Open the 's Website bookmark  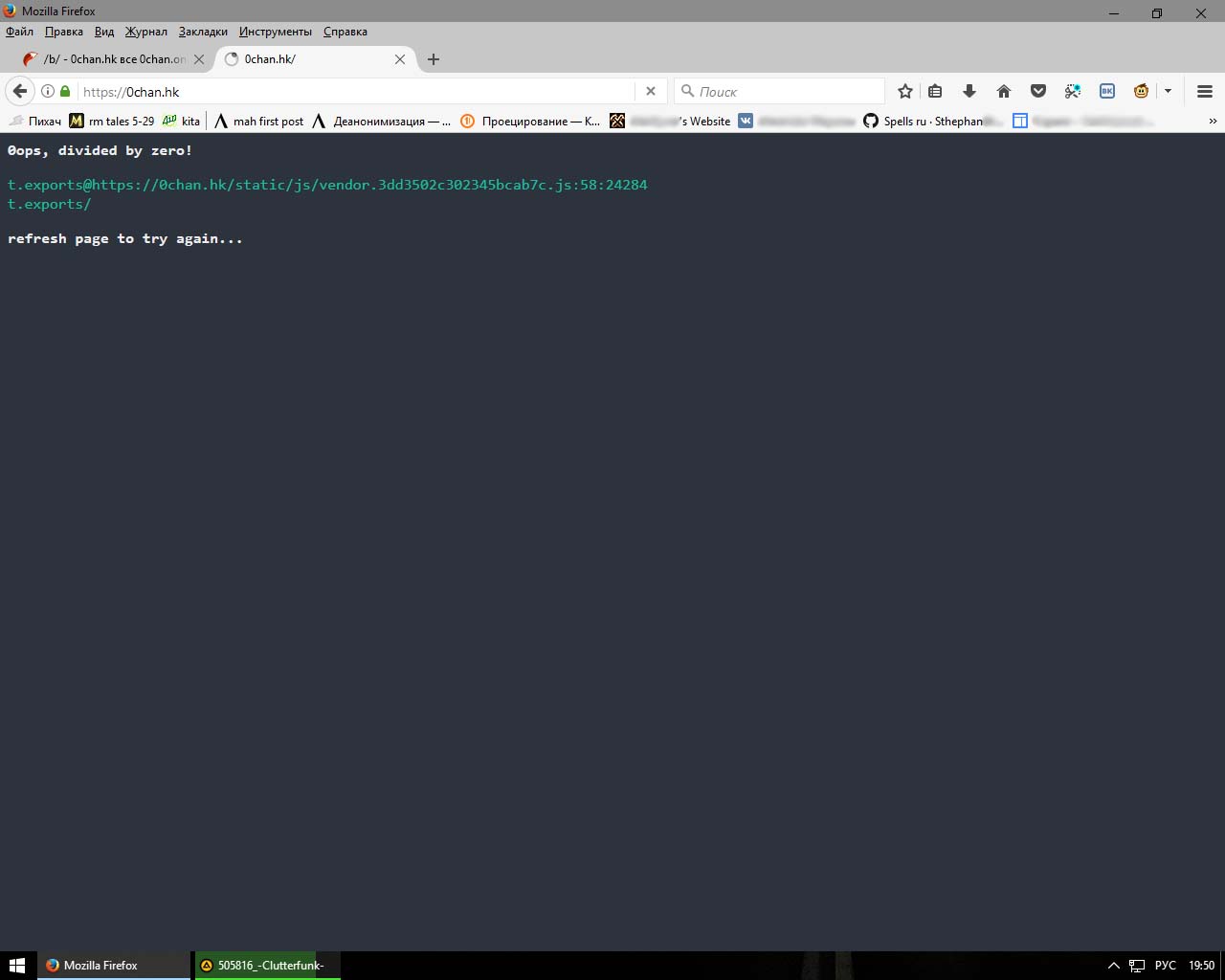(x=671, y=122)
